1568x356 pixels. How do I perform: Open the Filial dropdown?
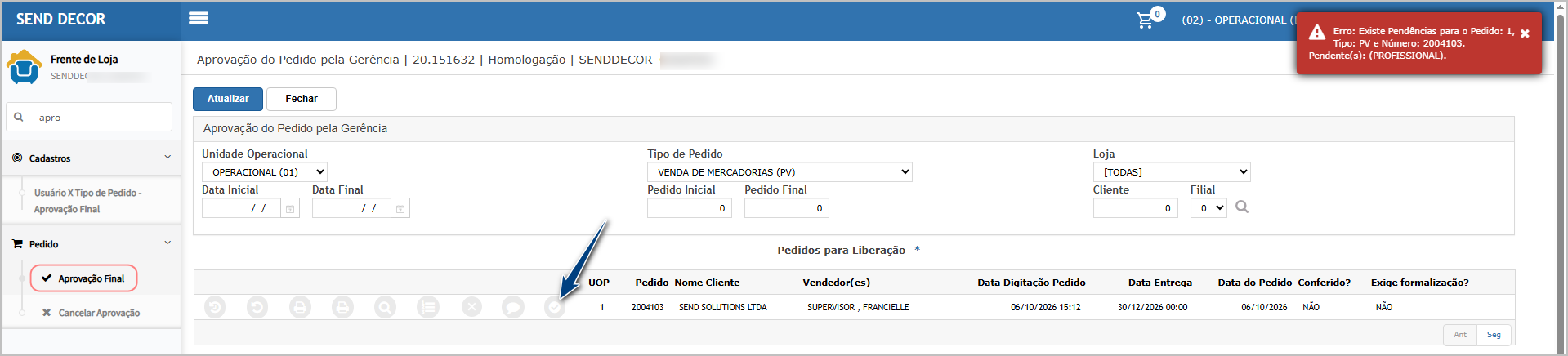coord(1208,208)
